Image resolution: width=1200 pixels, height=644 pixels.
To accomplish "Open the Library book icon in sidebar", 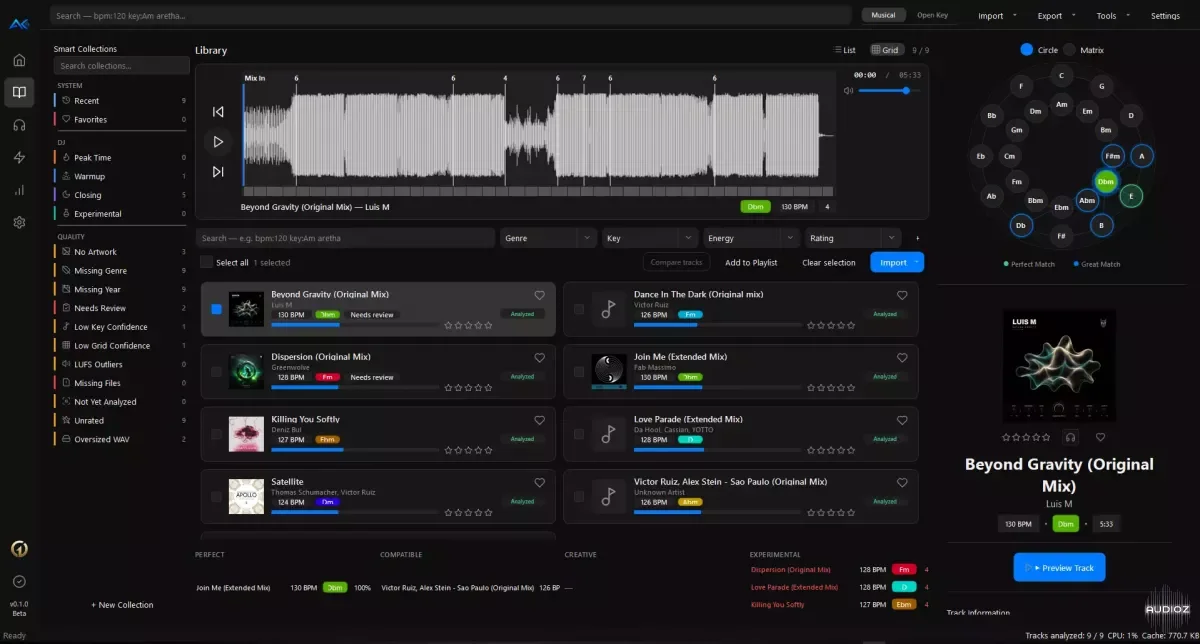I will 18,93.
